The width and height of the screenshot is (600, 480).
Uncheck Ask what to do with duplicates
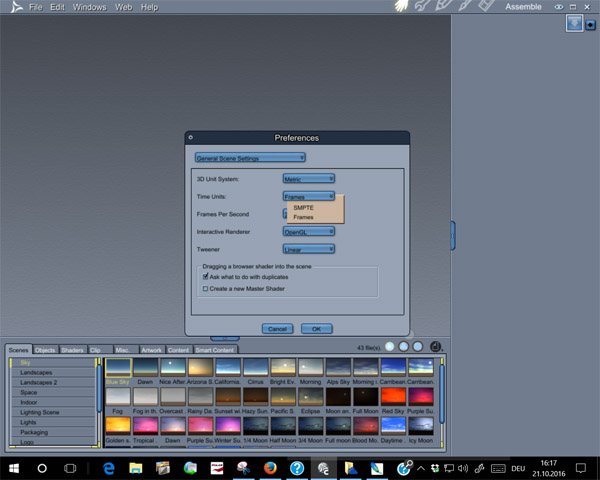(x=205, y=276)
